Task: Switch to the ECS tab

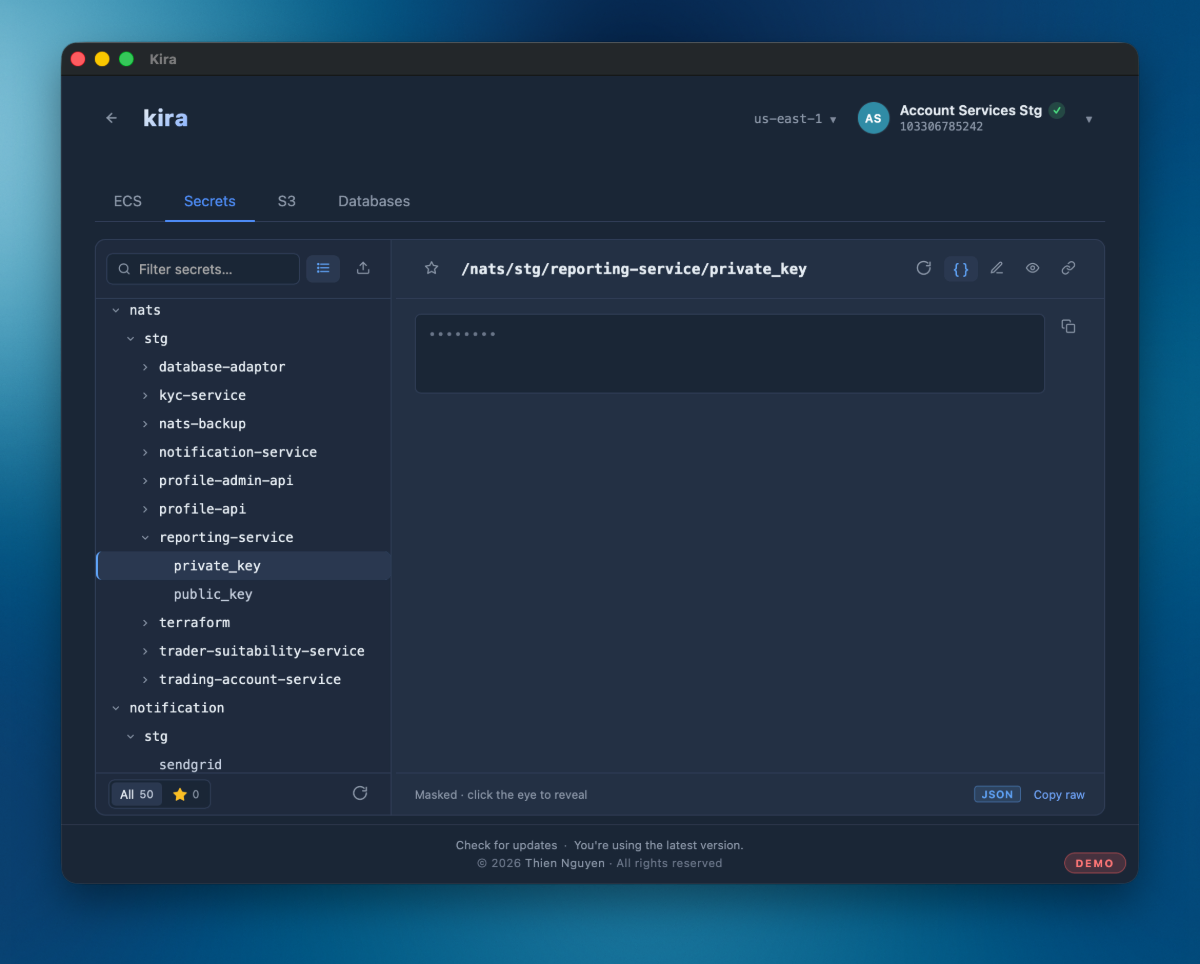Action: tap(128, 201)
